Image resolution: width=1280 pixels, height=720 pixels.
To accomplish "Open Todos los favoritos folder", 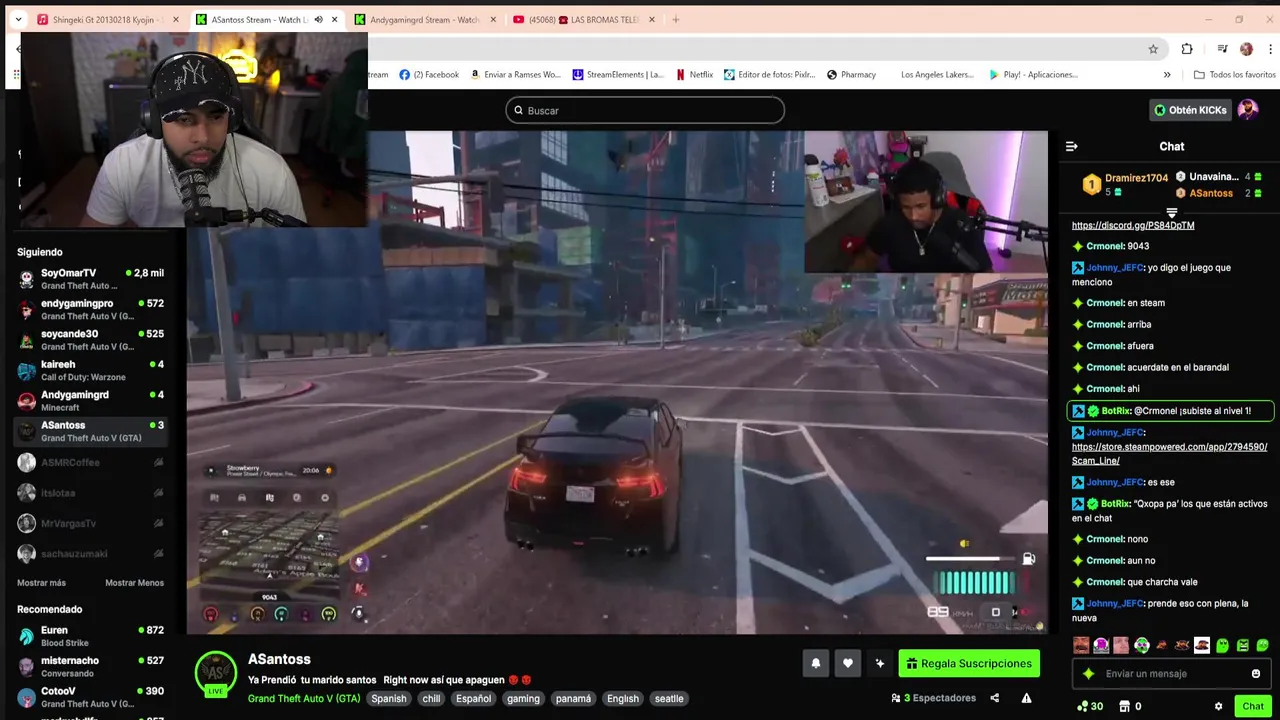I will (1235, 74).
